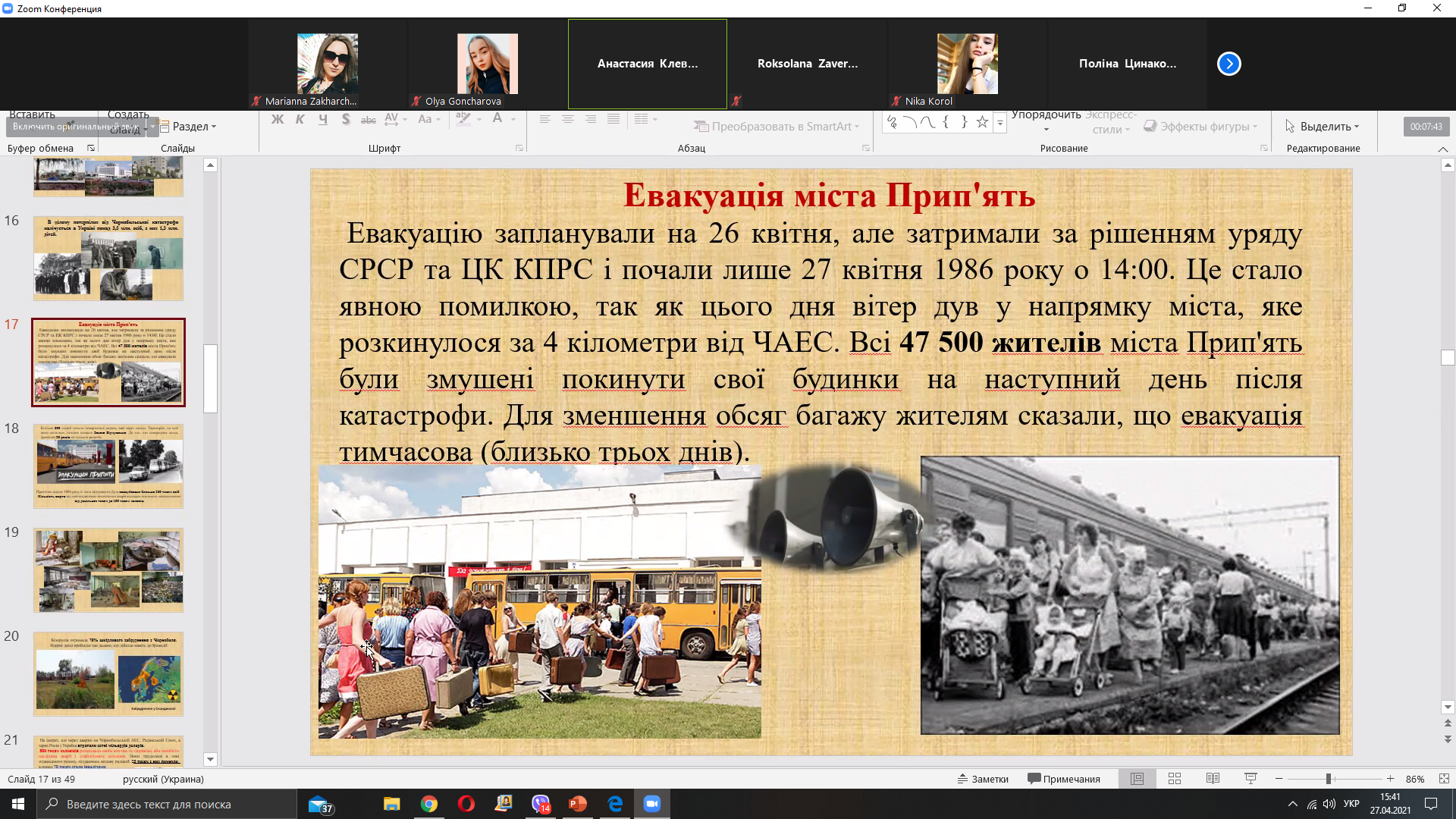This screenshot has height=819, width=1456.
Task: Open font dialog launcher
Action: click(x=519, y=148)
